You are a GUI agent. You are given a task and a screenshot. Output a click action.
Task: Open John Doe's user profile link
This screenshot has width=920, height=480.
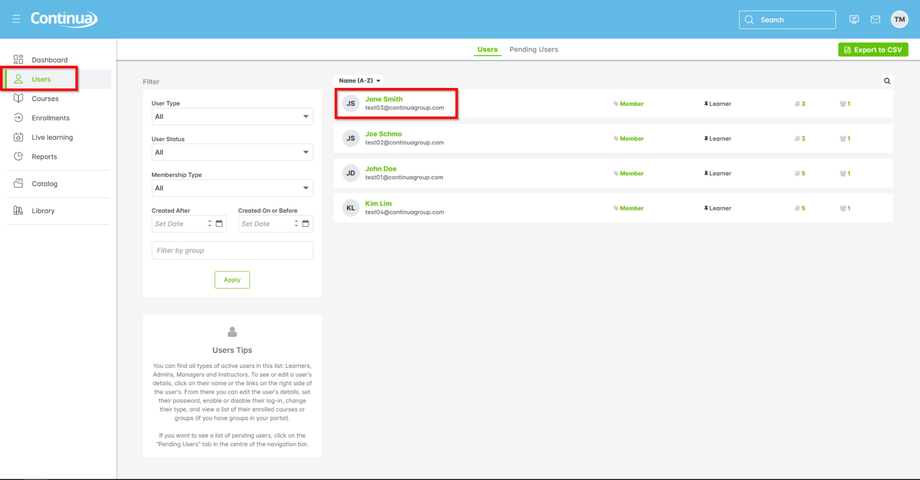click(381, 168)
